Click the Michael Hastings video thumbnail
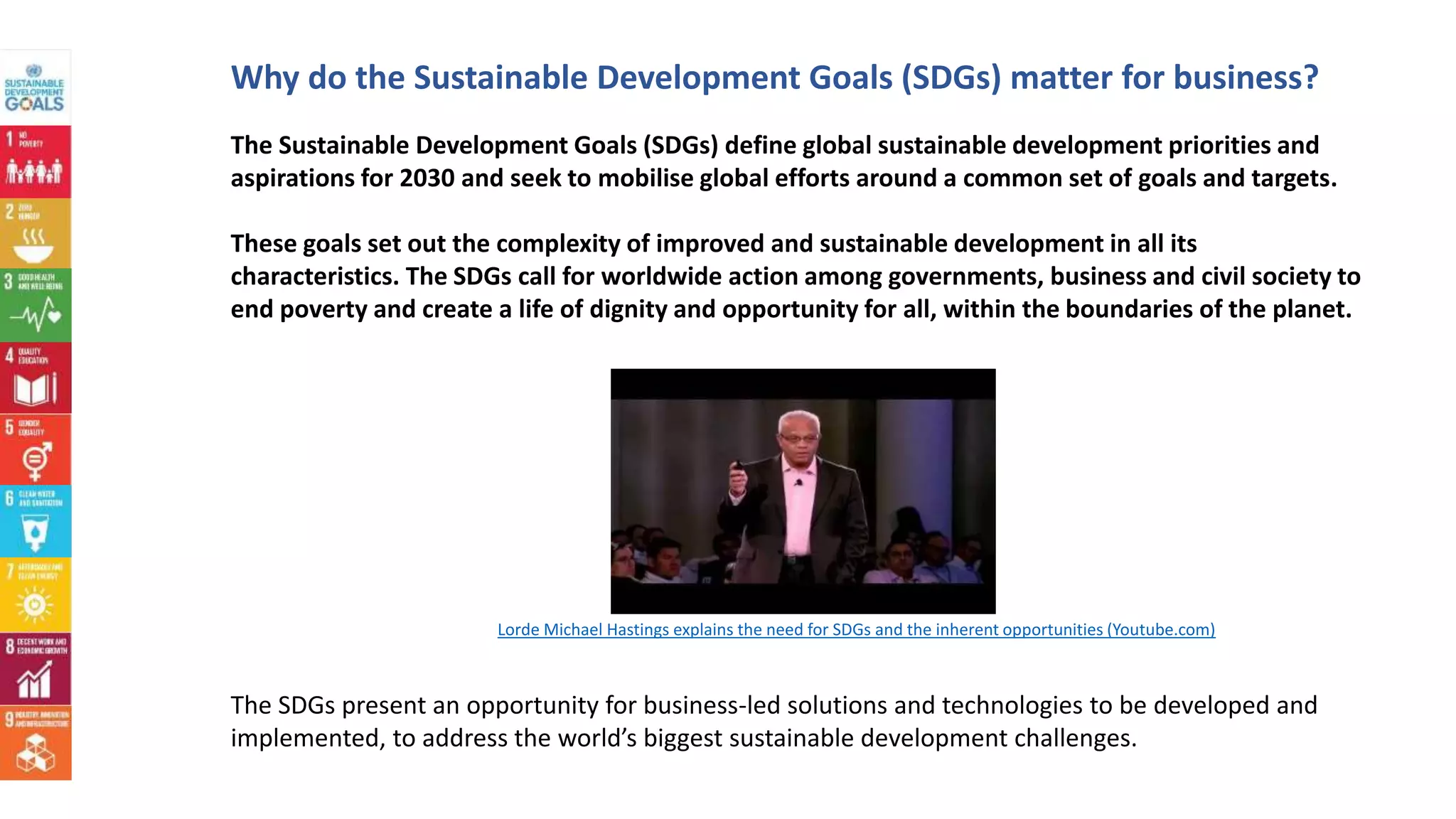This screenshot has height=819, width=1456. (803, 491)
